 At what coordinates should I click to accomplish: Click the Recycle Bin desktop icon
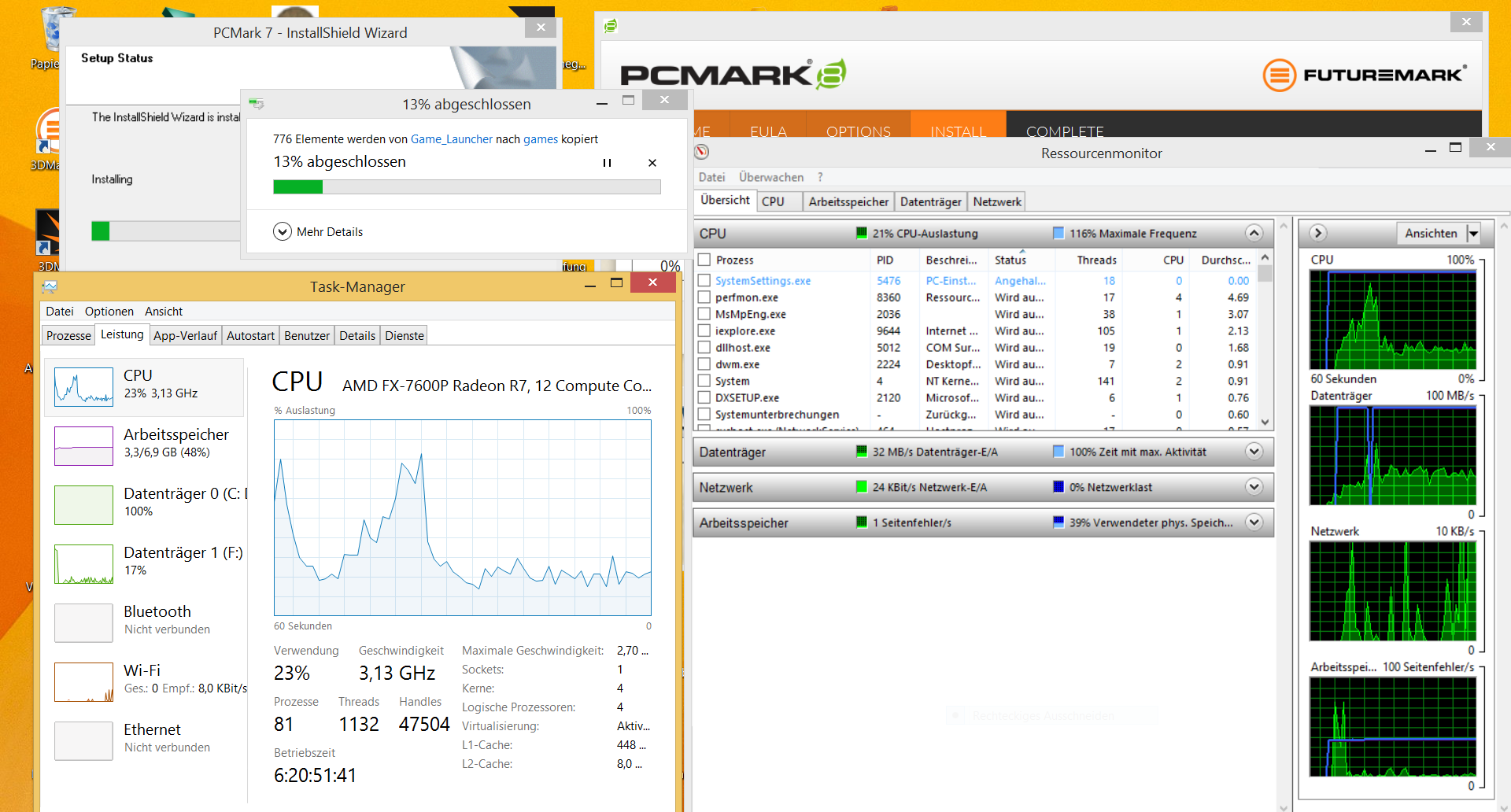[x=55, y=31]
